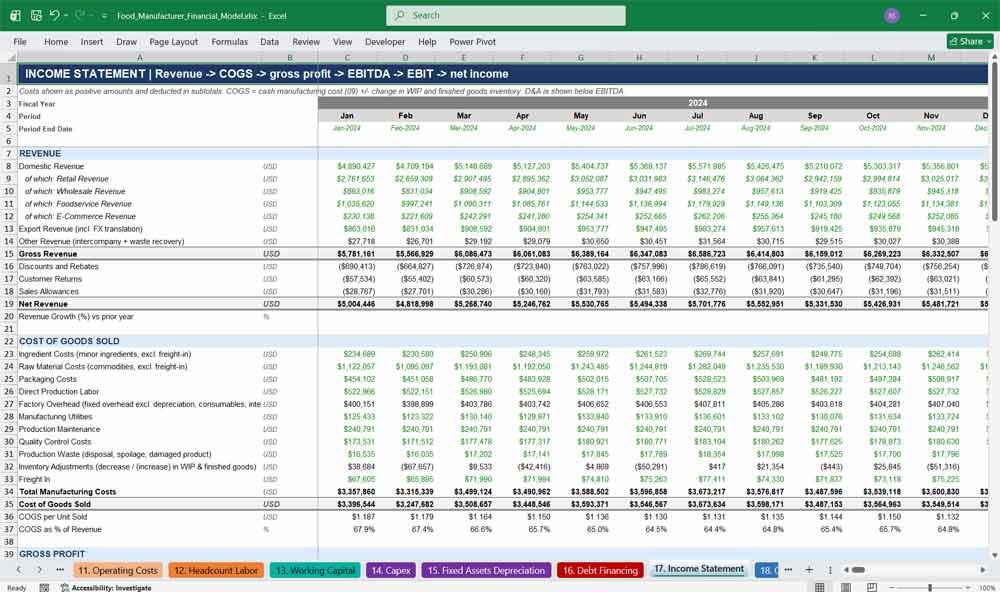Open the Help ribbon tab
Viewport: 1000px width, 592px height.
[x=427, y=41]
